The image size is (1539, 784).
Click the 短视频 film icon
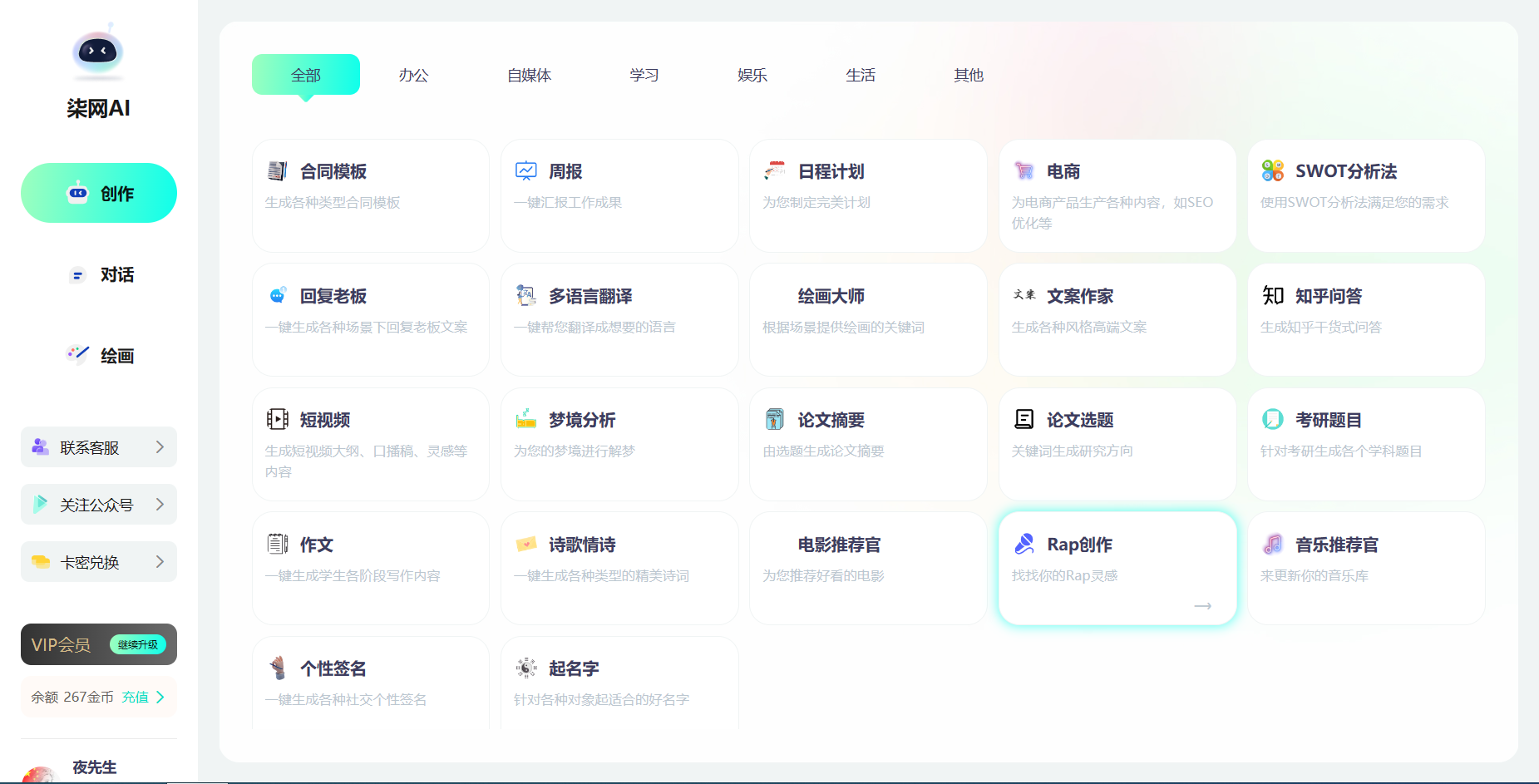tap(277, 420)
